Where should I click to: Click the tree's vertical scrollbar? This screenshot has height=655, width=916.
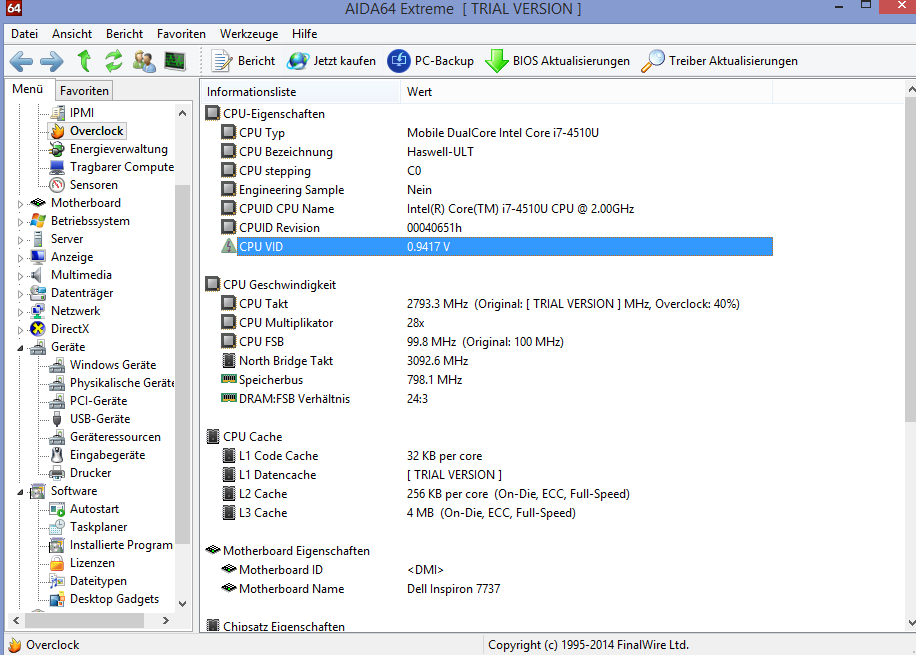(182, 365)
